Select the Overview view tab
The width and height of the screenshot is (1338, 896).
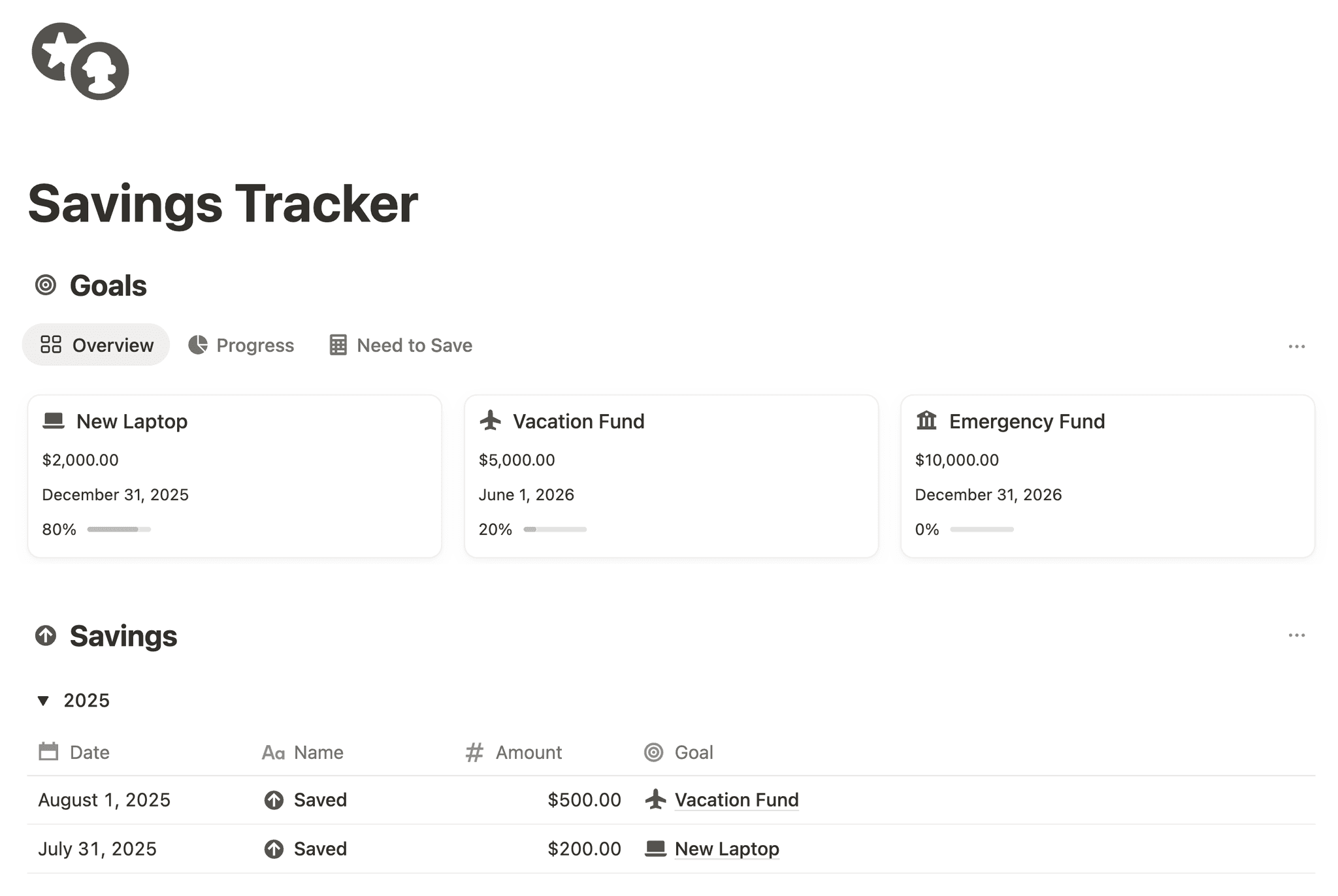95,345
